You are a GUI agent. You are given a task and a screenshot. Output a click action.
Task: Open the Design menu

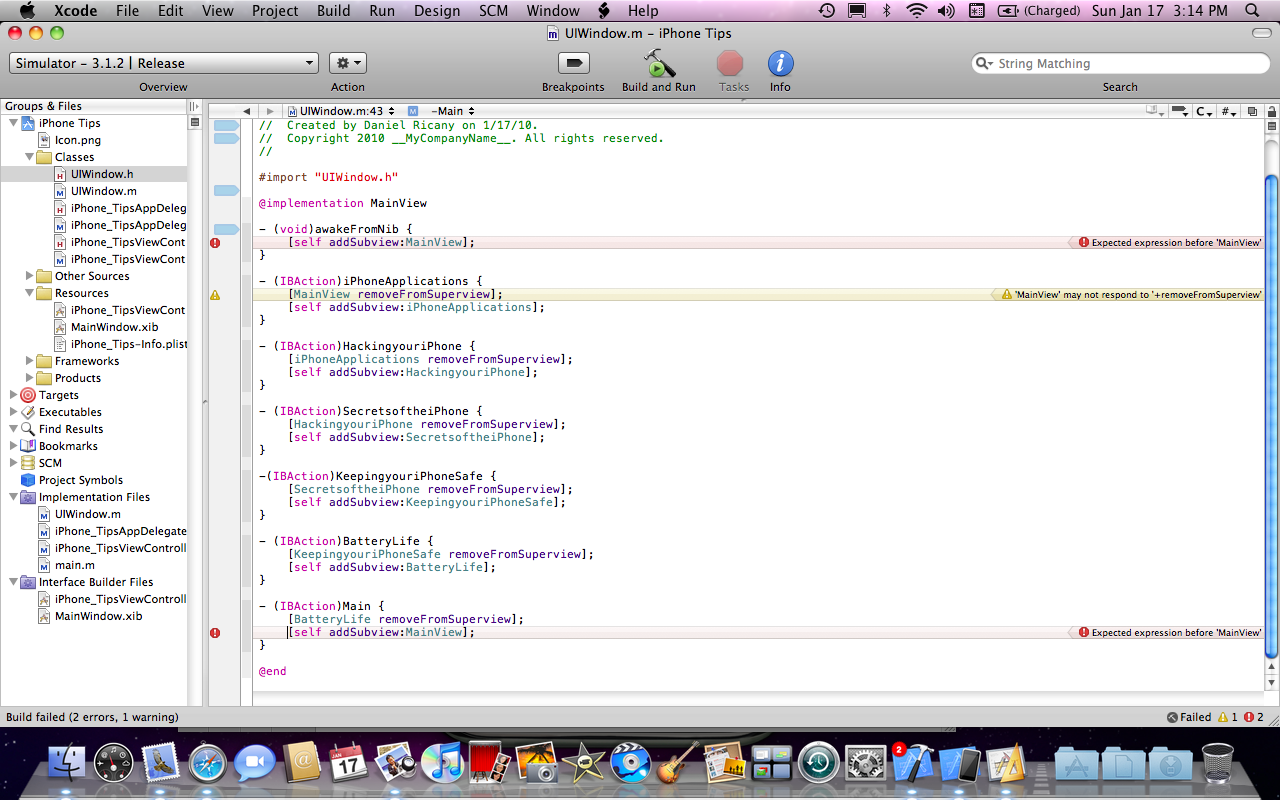pyautogui.click(x=437, y=11)
